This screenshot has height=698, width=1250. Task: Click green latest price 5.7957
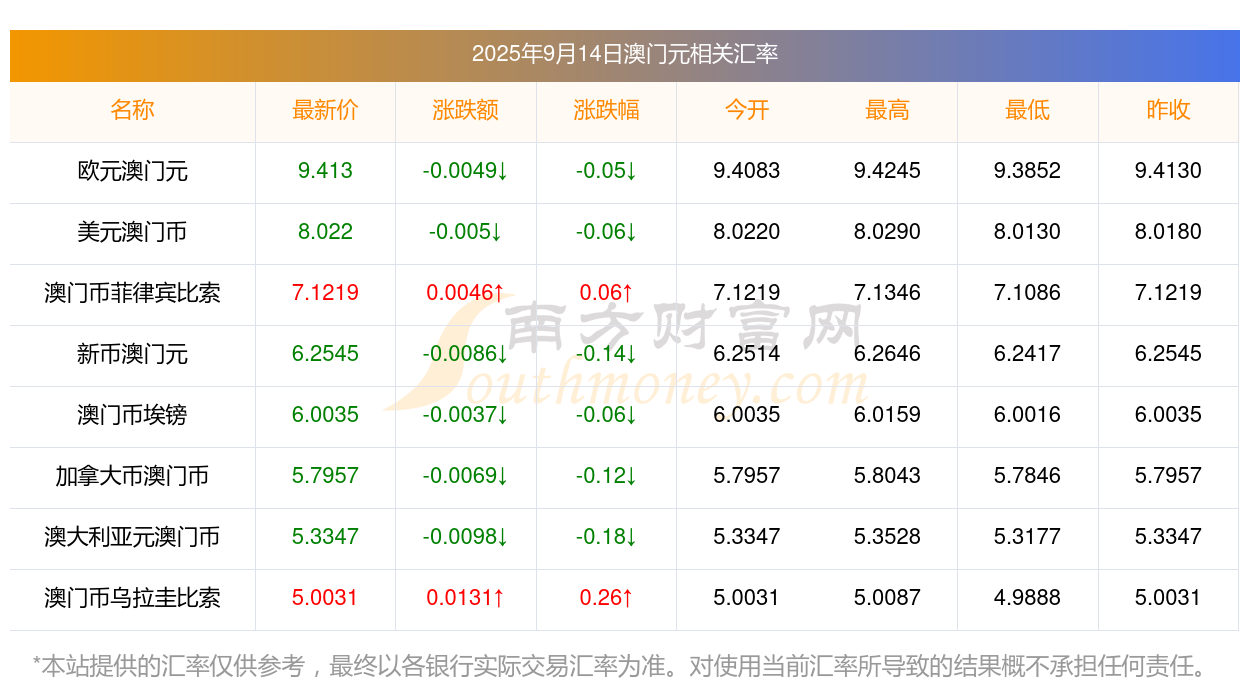click(x=325, y=476)
